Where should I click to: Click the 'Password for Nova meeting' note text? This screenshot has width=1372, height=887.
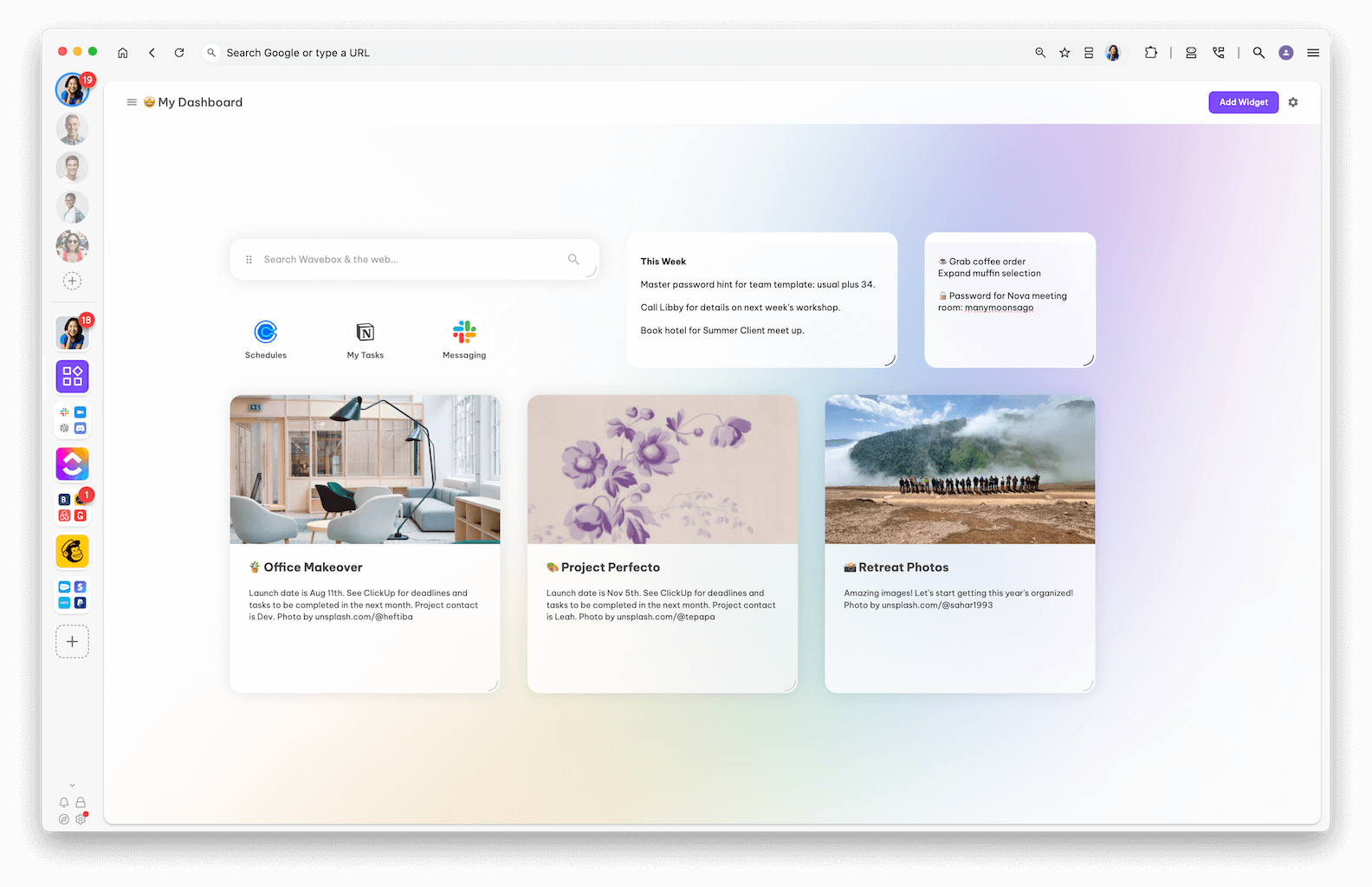1003,301
